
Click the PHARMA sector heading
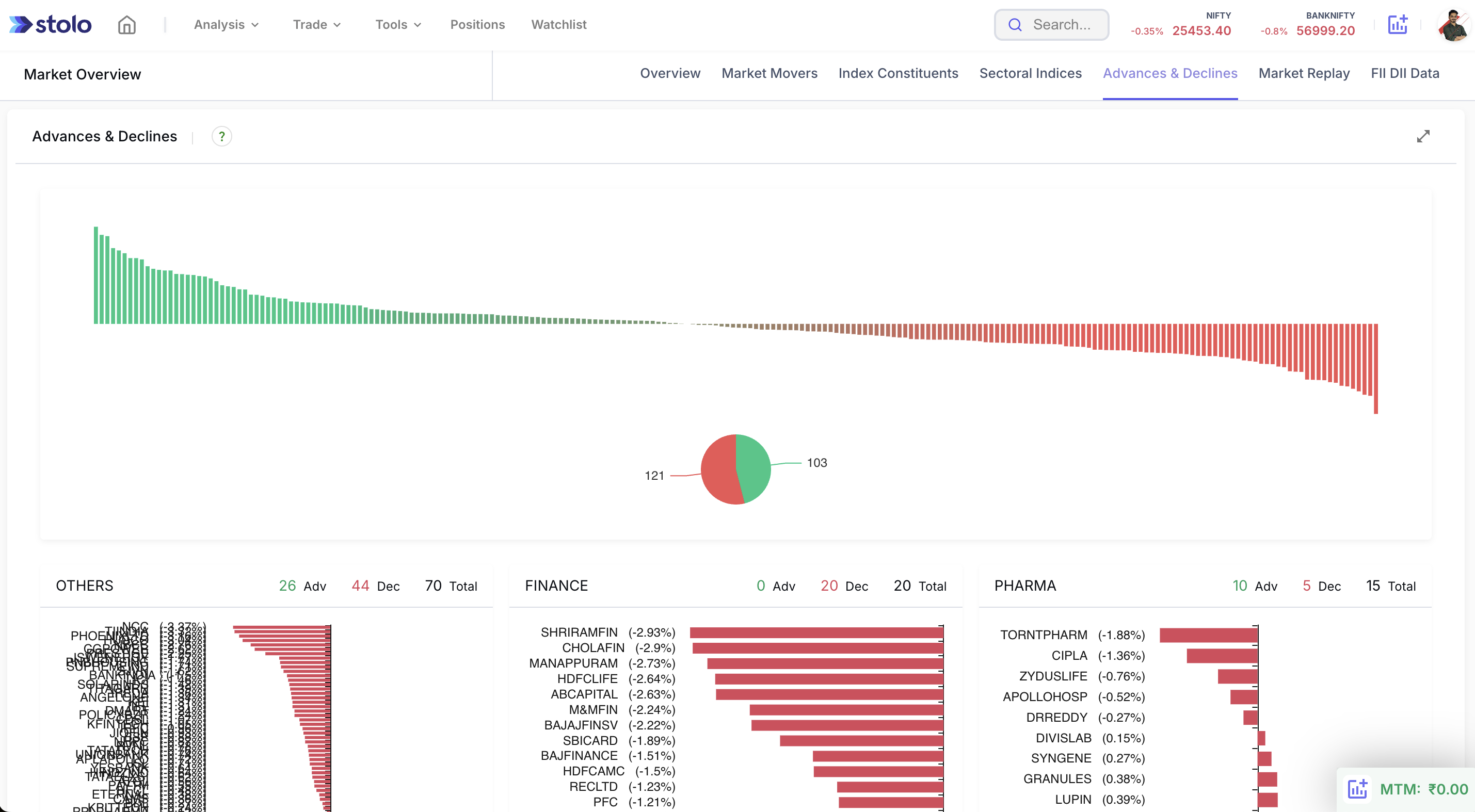click(1025, 586)
